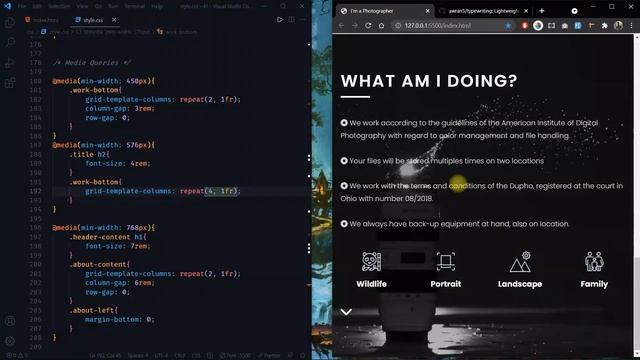Click the scroll-down chevron on the webpage
The width and height of the screenshot is (640, 360).
pyautogui.click(x=346, y=312)
